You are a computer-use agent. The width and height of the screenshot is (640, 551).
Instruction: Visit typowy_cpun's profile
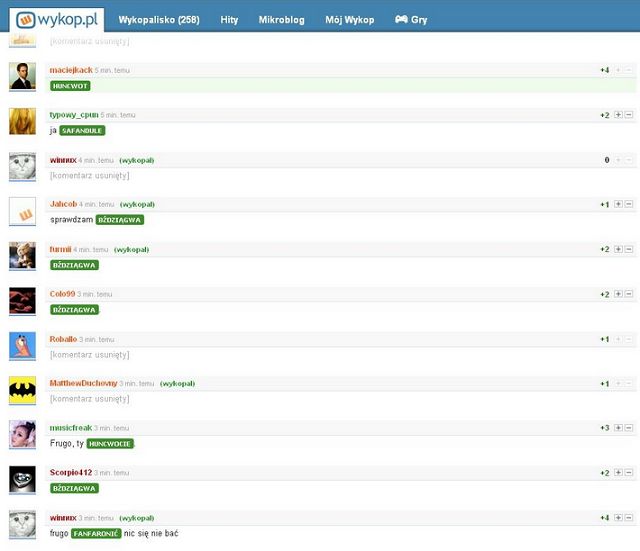74,115
